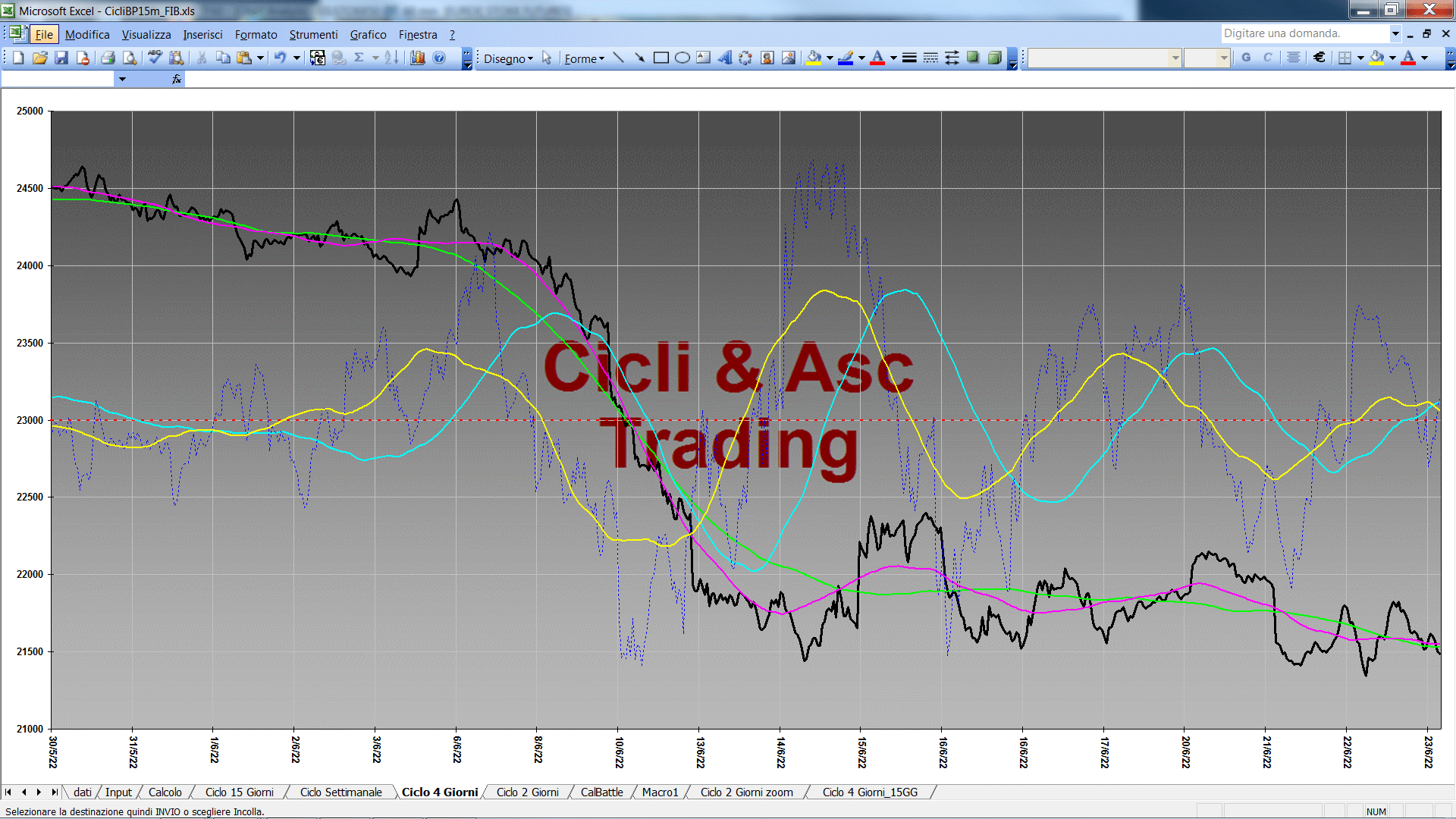Print the chart using the printer icon
This screenshot has width=1456, height=819.
pyautogui.click(x=108, y=58)
